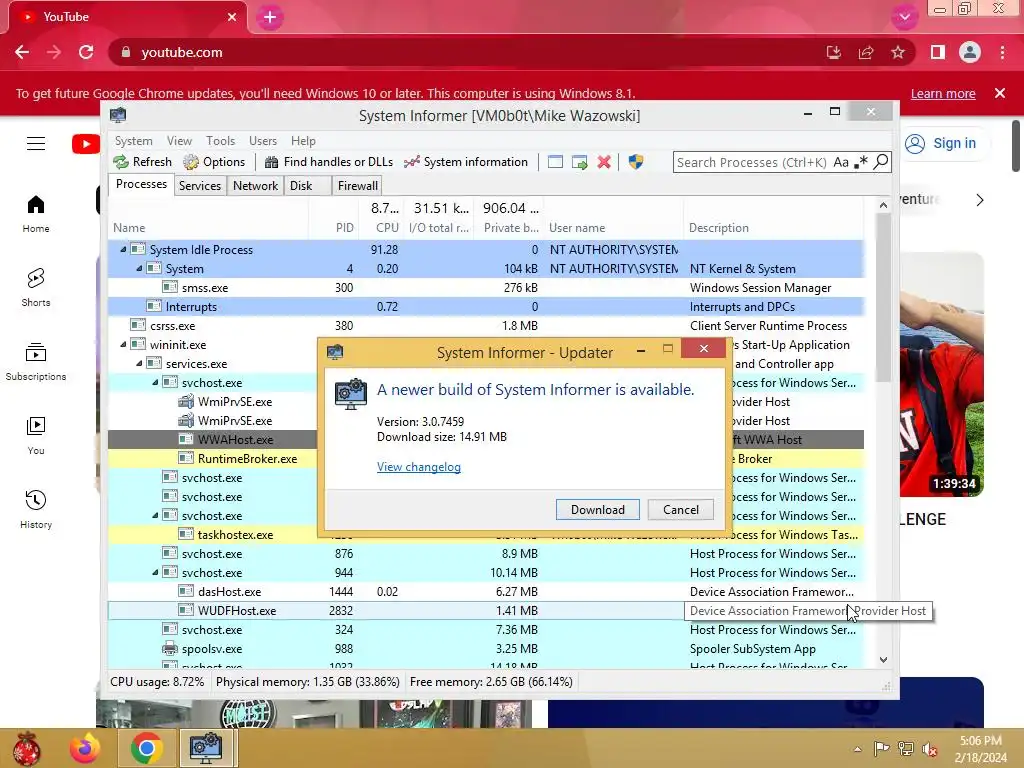Screen dimensions: 1024x768
Task: Collapse svchost.exe node above WmiPrvSE.exe
Action: pos(155,382)
